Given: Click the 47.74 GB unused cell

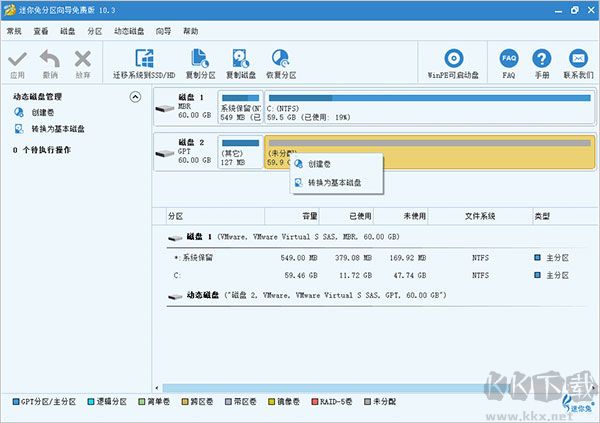Looking at the screenshot, I should coord(410,275).
